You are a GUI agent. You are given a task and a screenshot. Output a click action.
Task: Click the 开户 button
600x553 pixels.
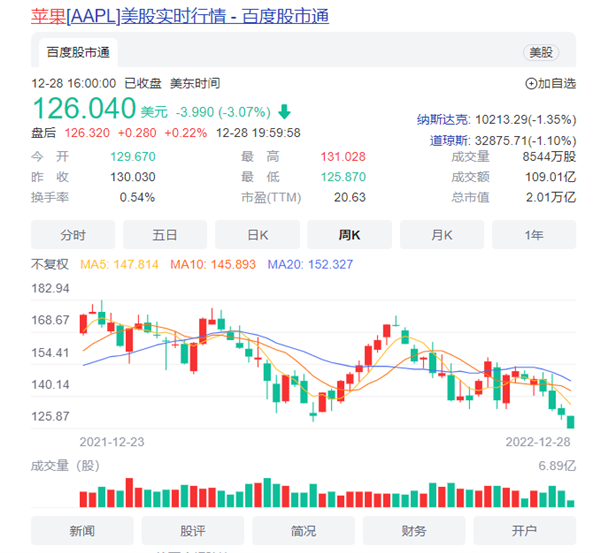click(524, 531)
